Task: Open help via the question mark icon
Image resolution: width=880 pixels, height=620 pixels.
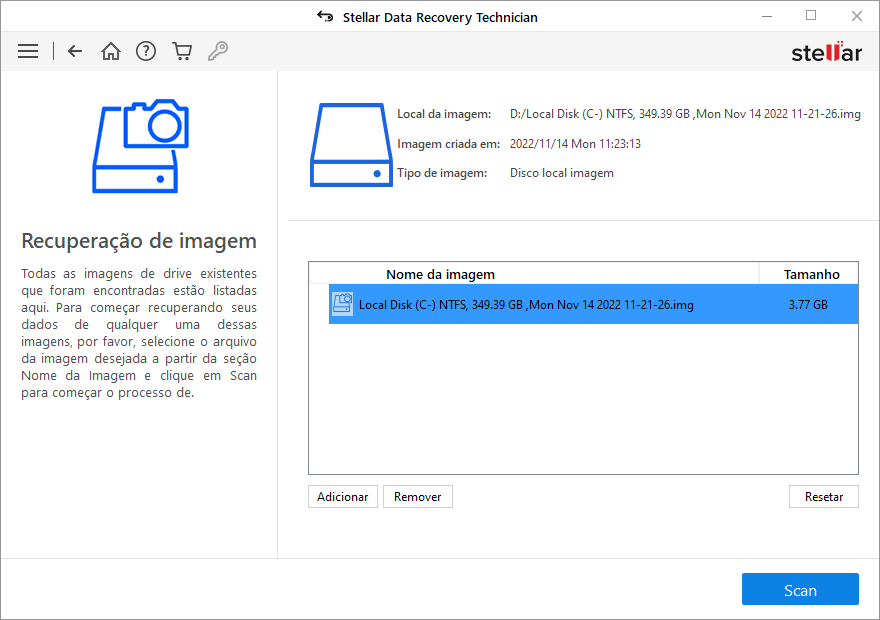Action: 146,51
